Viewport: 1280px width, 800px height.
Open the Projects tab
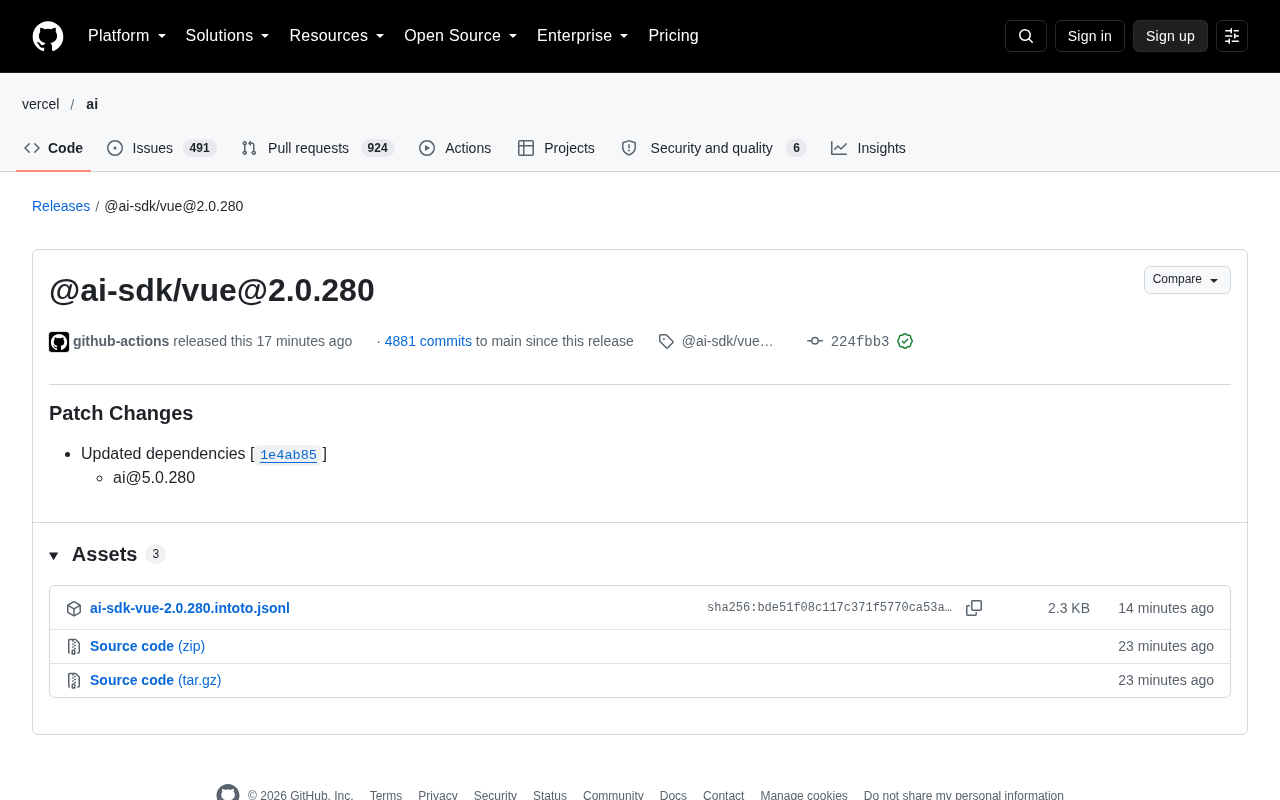(556, 148)
